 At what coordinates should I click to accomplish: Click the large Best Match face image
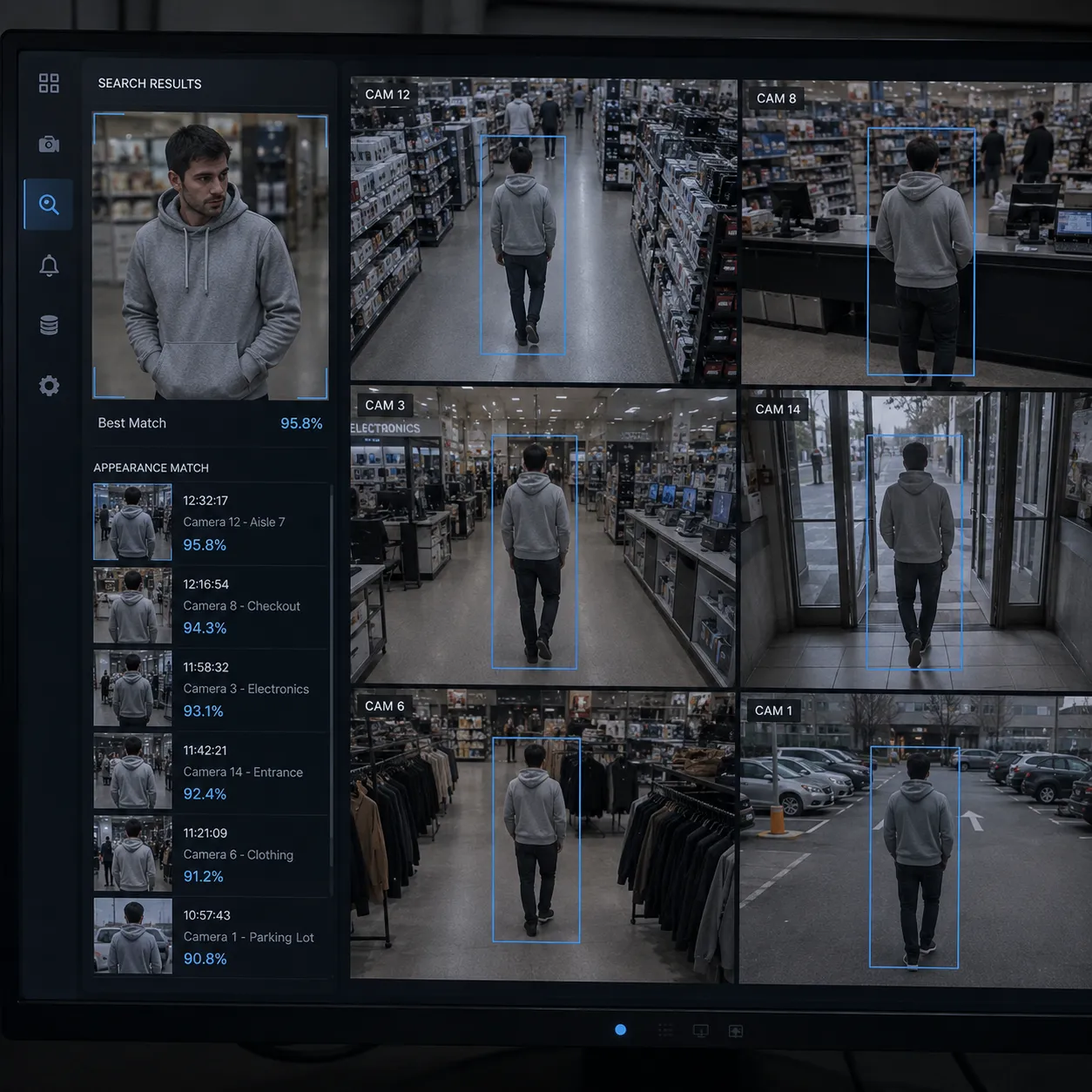click(x=210, y=256)
